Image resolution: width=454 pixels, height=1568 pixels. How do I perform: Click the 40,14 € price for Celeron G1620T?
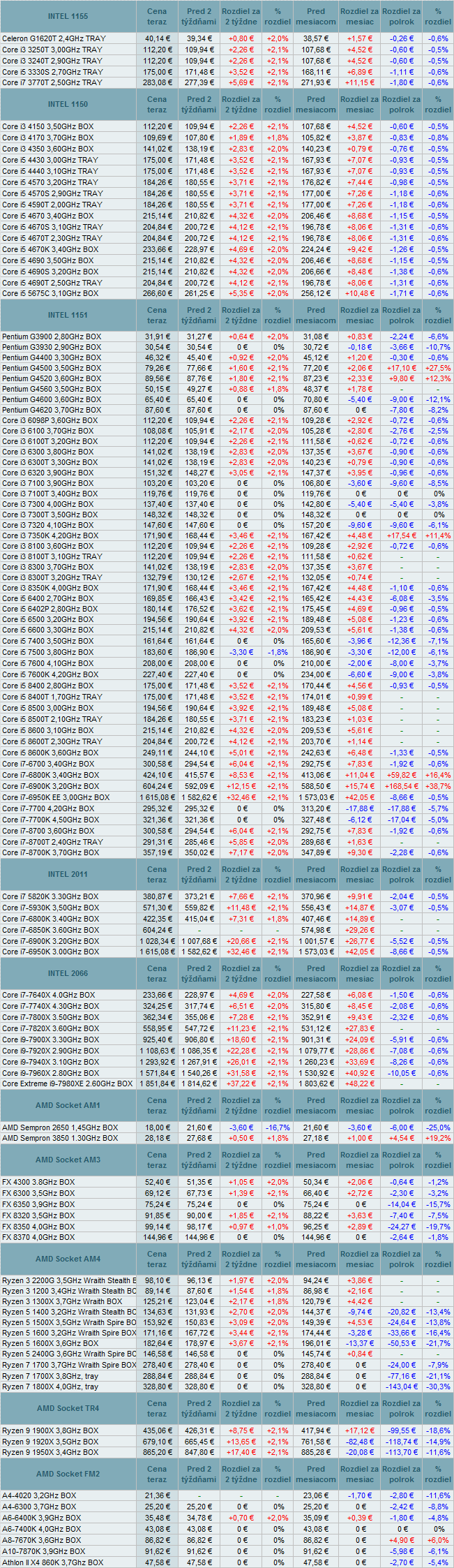(157, 38)
